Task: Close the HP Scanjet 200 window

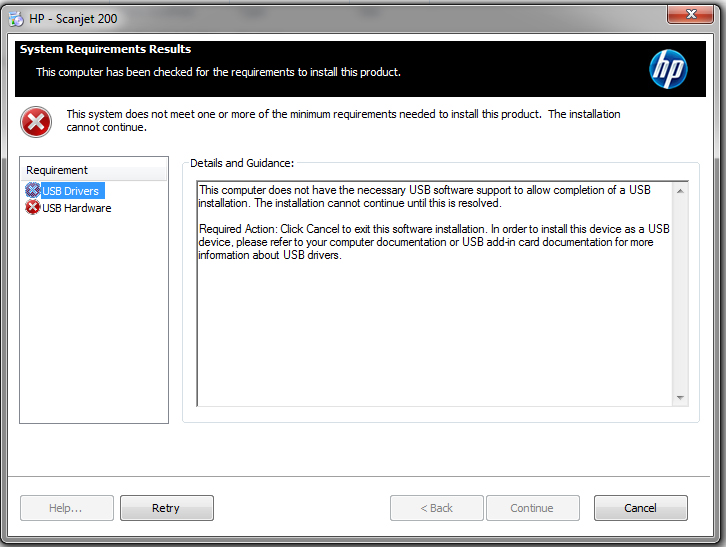Action: (x=690, y=14)
